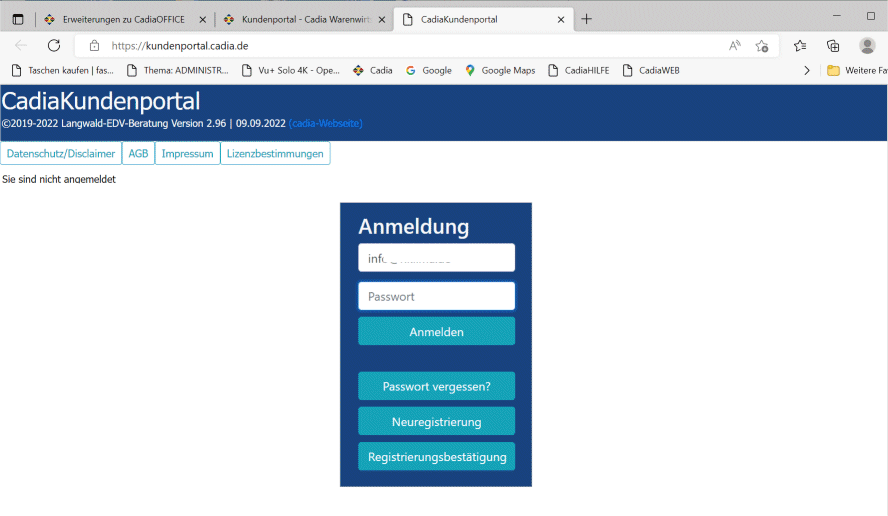Screen dimensions: 888x516
Task: Open a new browser tab
Action: [587, 19]
